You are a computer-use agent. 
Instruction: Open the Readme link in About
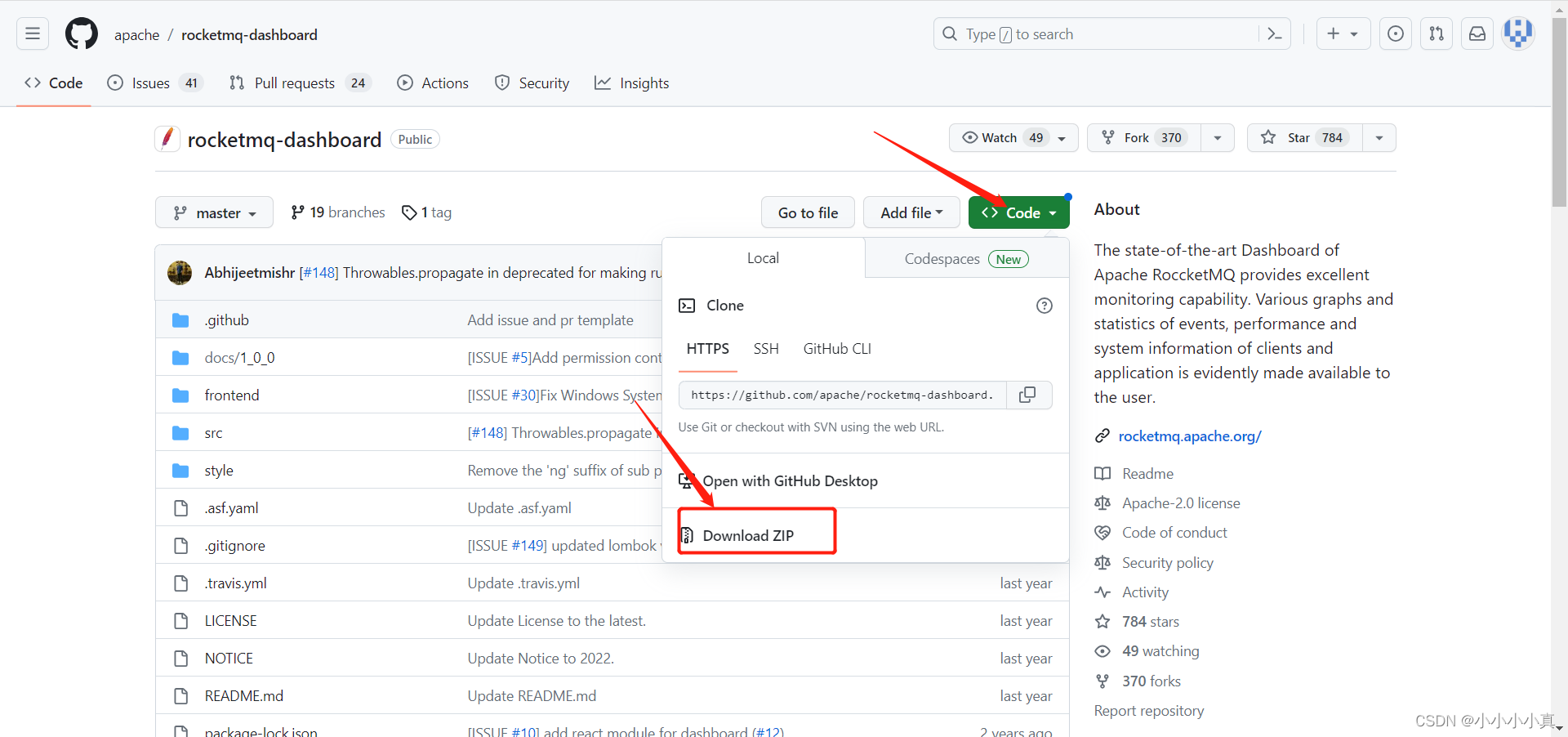pyautogui.click(x=1147, y=474)
